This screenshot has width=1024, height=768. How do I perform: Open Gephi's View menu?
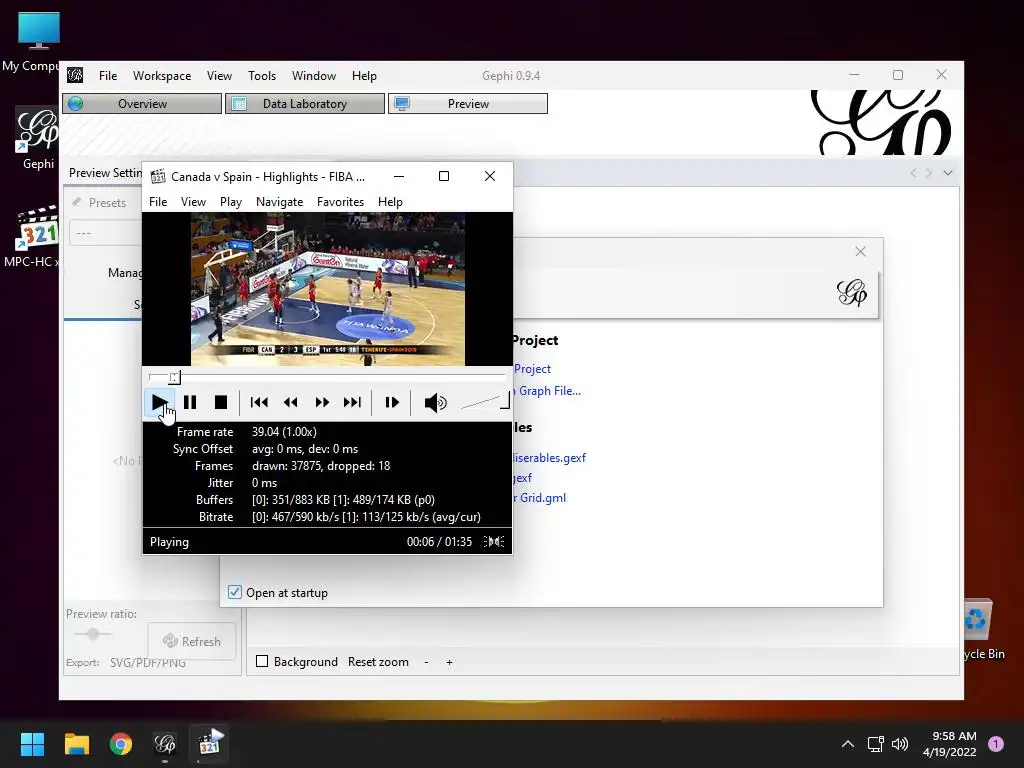tap(219, 76)
